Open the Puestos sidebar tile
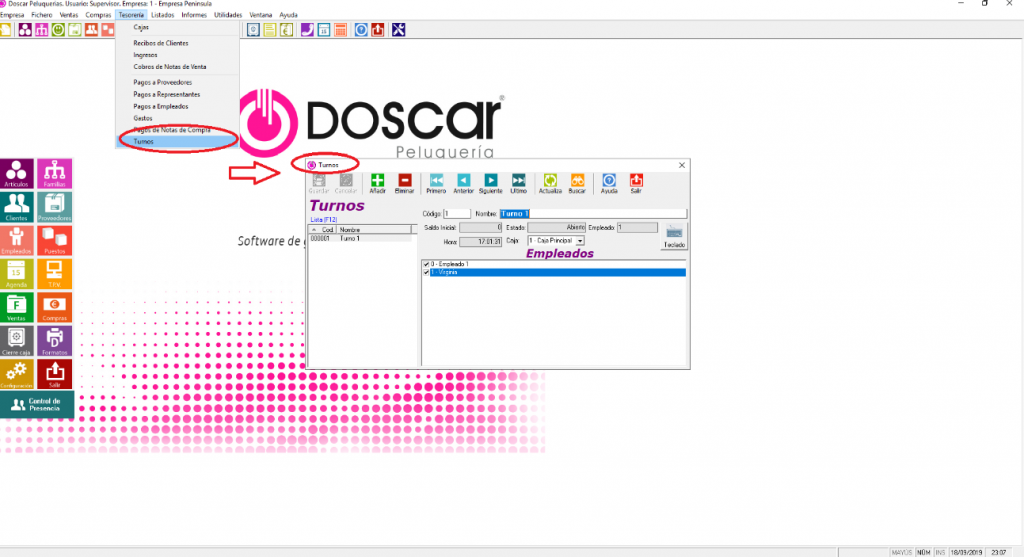Viewport: 1024px width, 557px height. click(x=55, y=240)
